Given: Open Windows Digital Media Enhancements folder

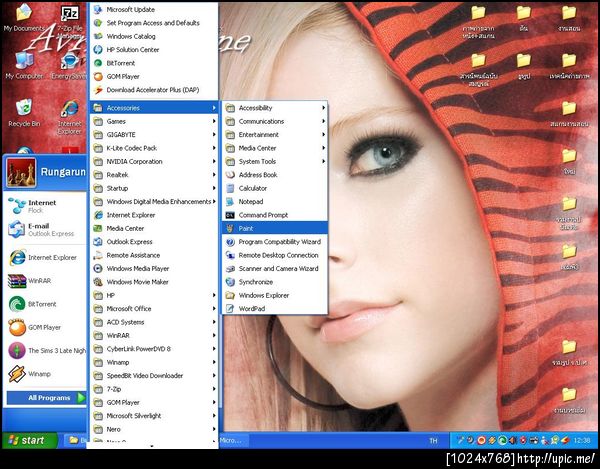Looking at the screenshot, I should pos(154,202).
